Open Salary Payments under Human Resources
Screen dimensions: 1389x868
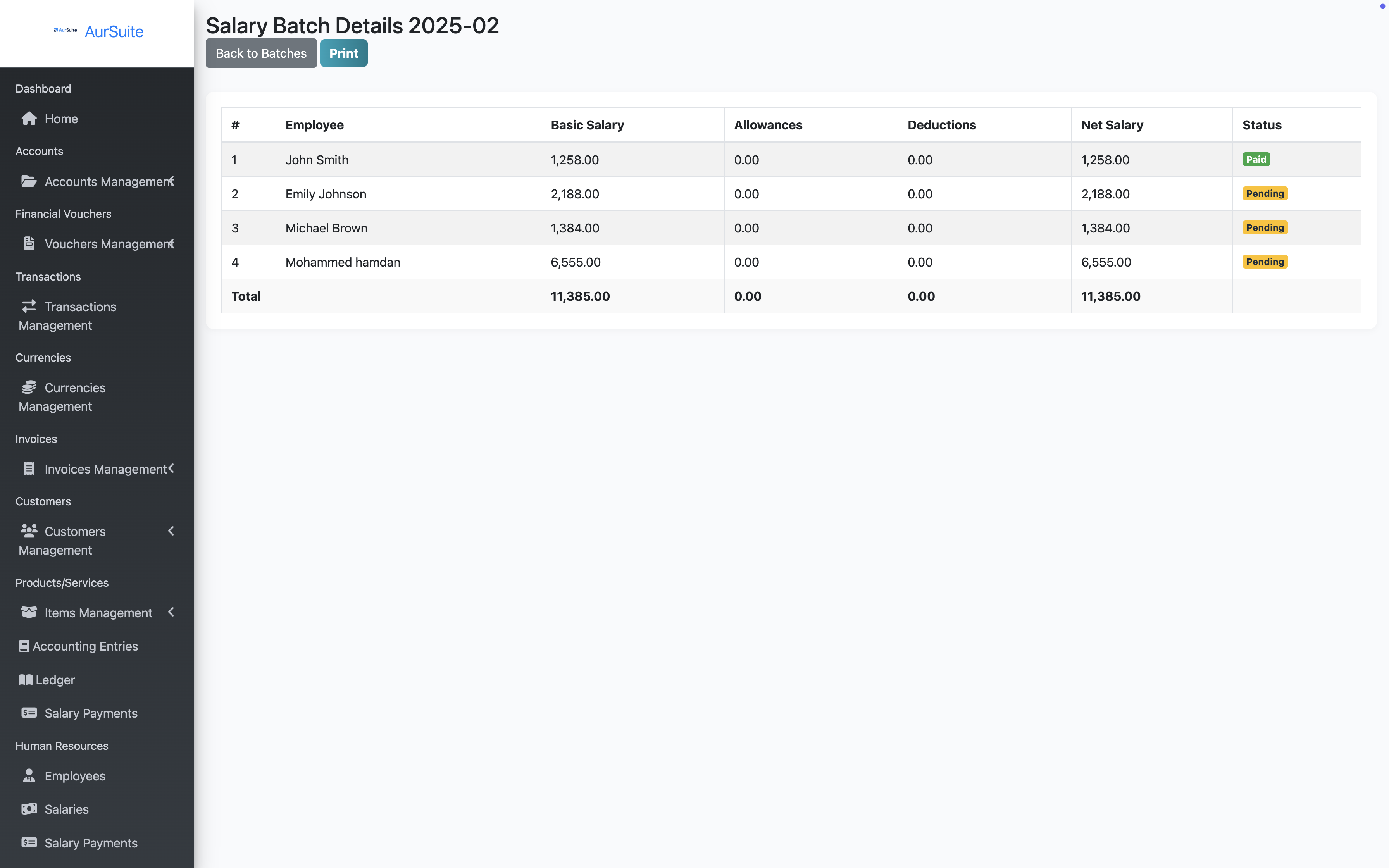pyautogui.click(x=91, y=843)
